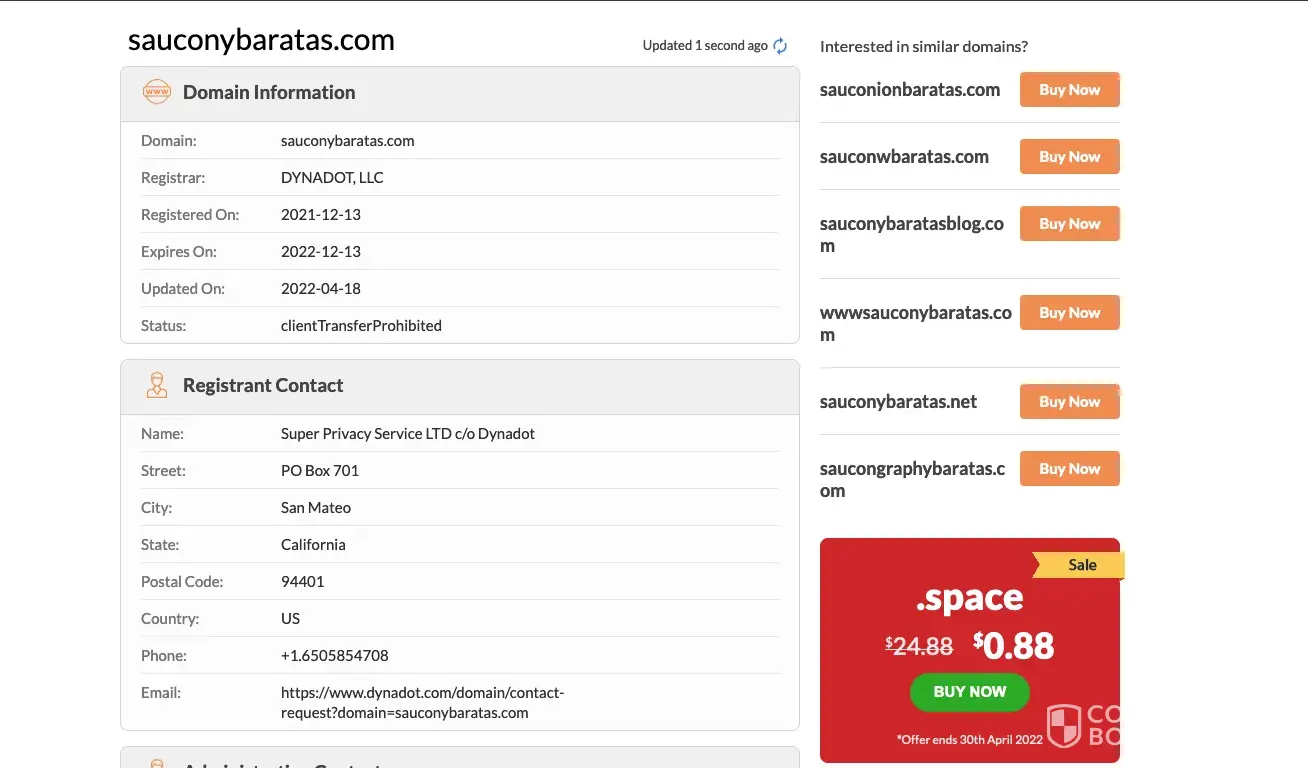
Task: Click the yellow Sale ribbon on the ad
Action: (x=1080, y=565)
